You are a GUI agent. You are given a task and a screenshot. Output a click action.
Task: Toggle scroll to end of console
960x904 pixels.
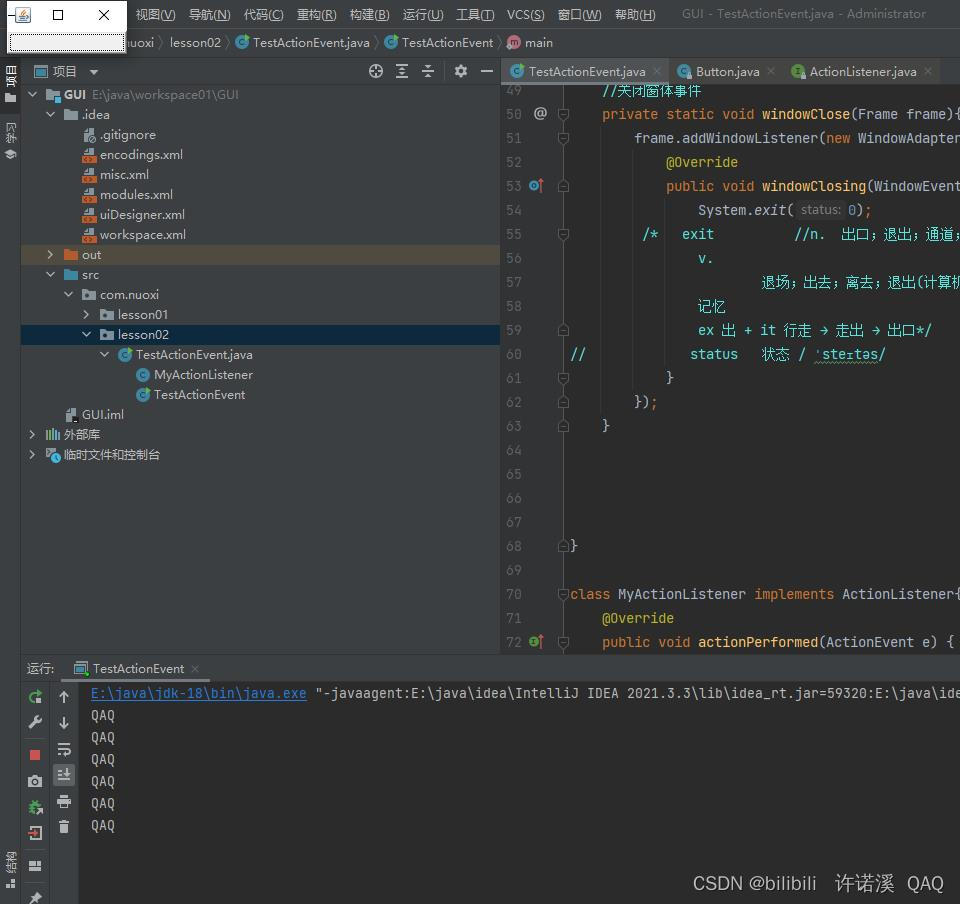click(64, 775)
